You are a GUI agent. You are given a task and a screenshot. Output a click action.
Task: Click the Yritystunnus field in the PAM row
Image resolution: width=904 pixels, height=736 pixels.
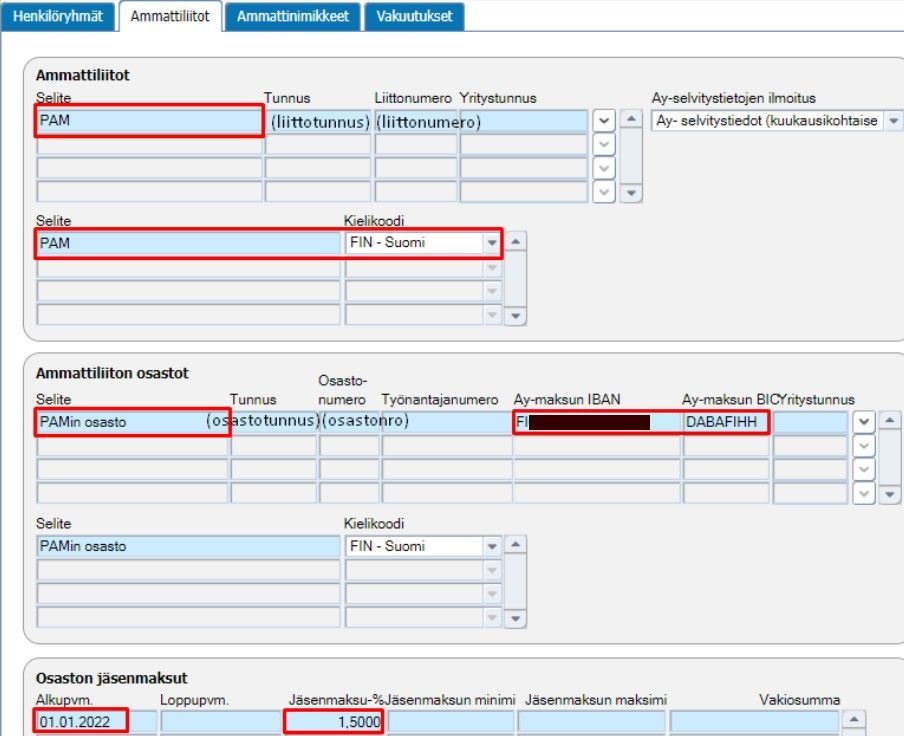click(523, 121)
